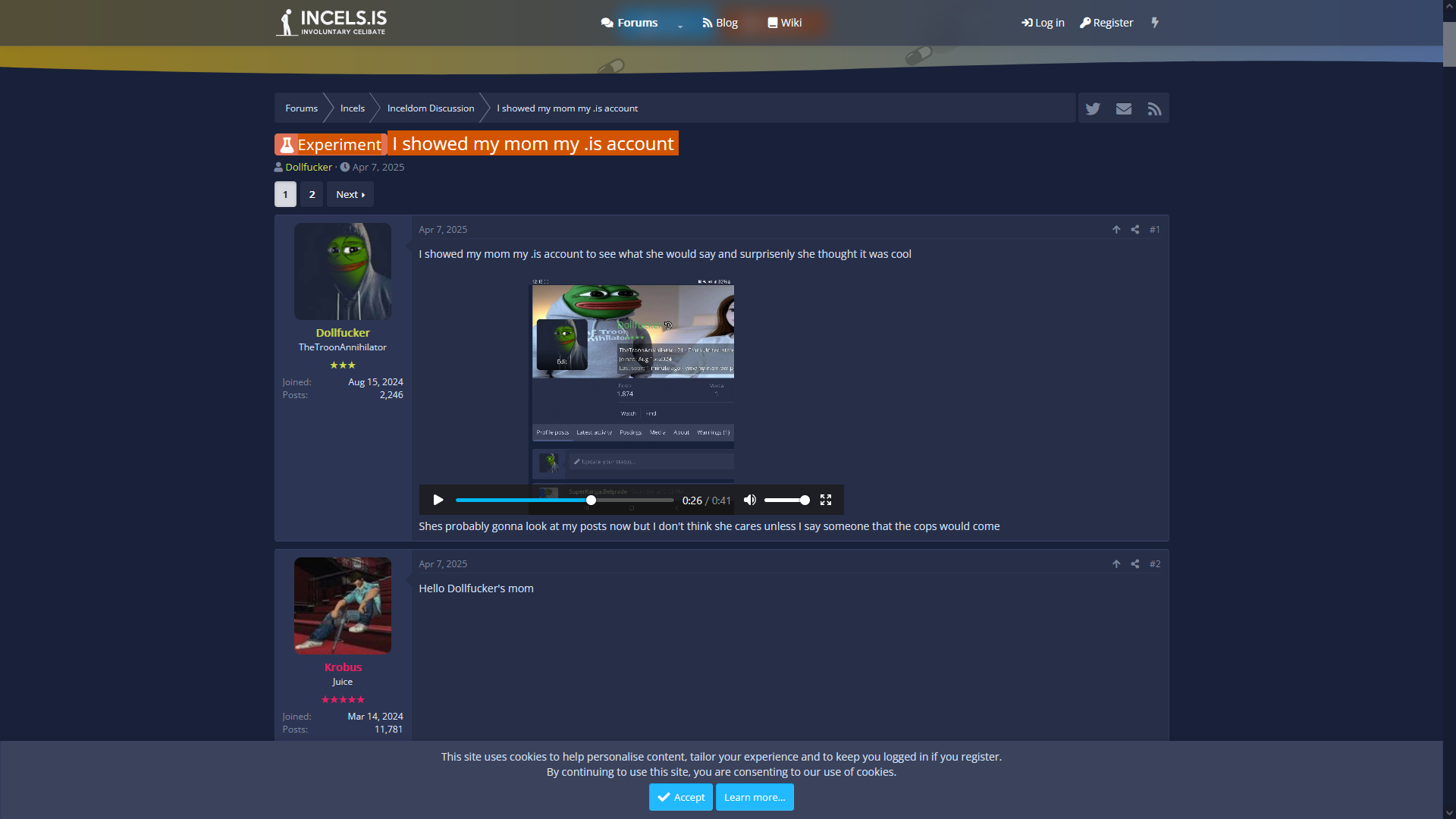Open the Blog navigation tab

(720, 23)
